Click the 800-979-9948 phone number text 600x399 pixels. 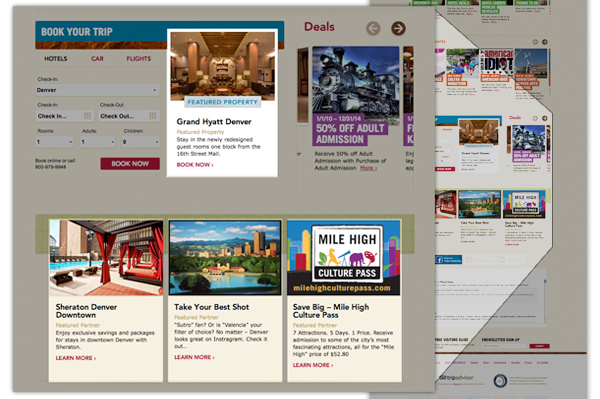(51, 167)
